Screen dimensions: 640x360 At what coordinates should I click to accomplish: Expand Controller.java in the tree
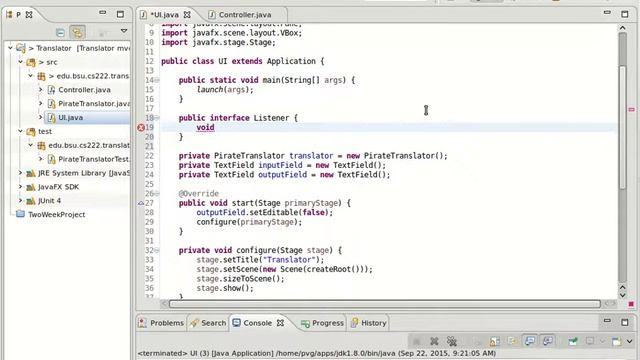tap(40, 89)
